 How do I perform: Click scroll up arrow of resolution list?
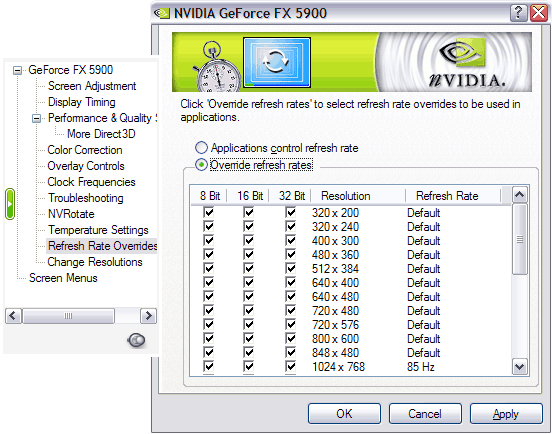[x=520, y=195]
